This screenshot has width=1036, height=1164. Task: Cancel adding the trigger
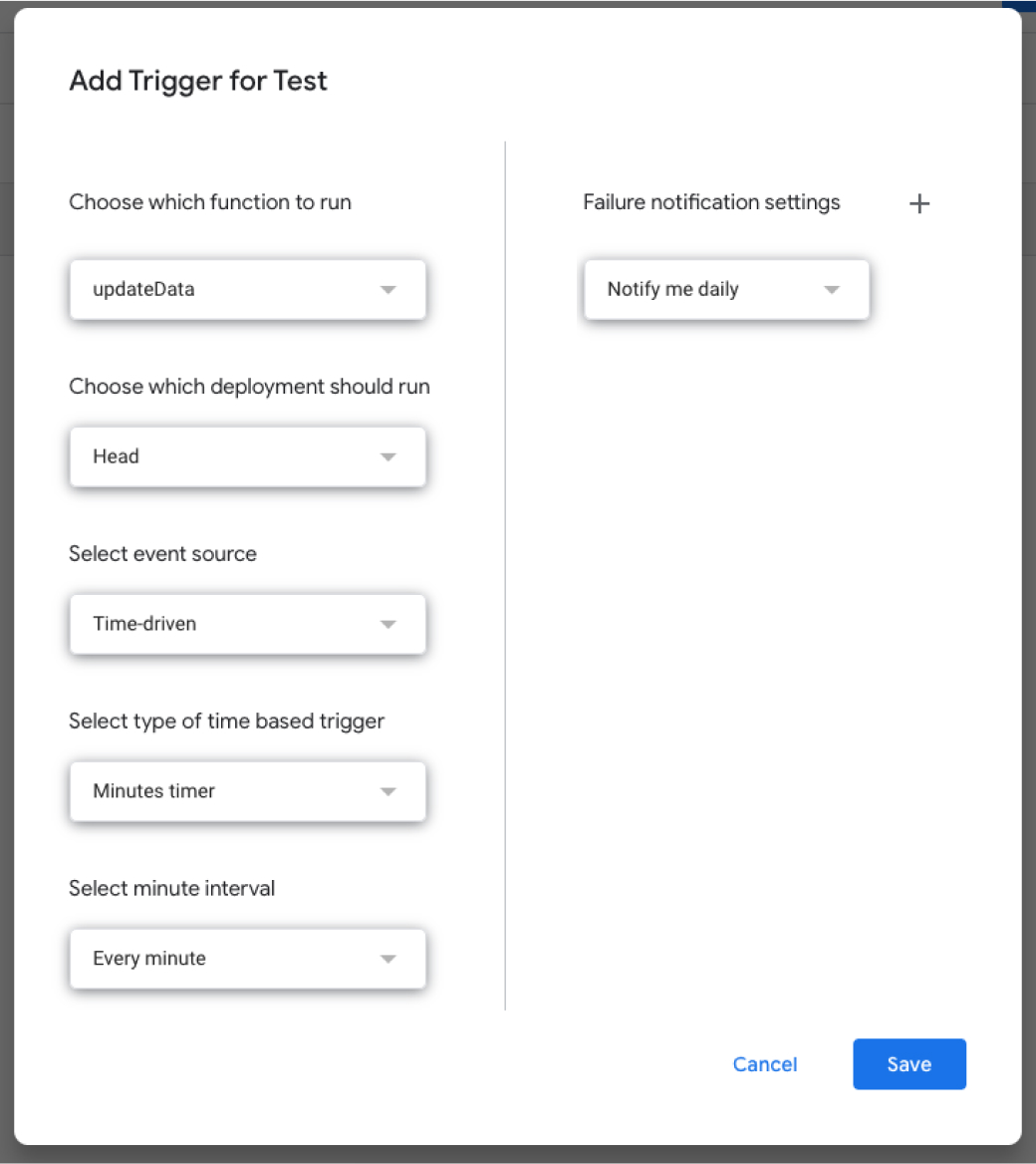764,1063
